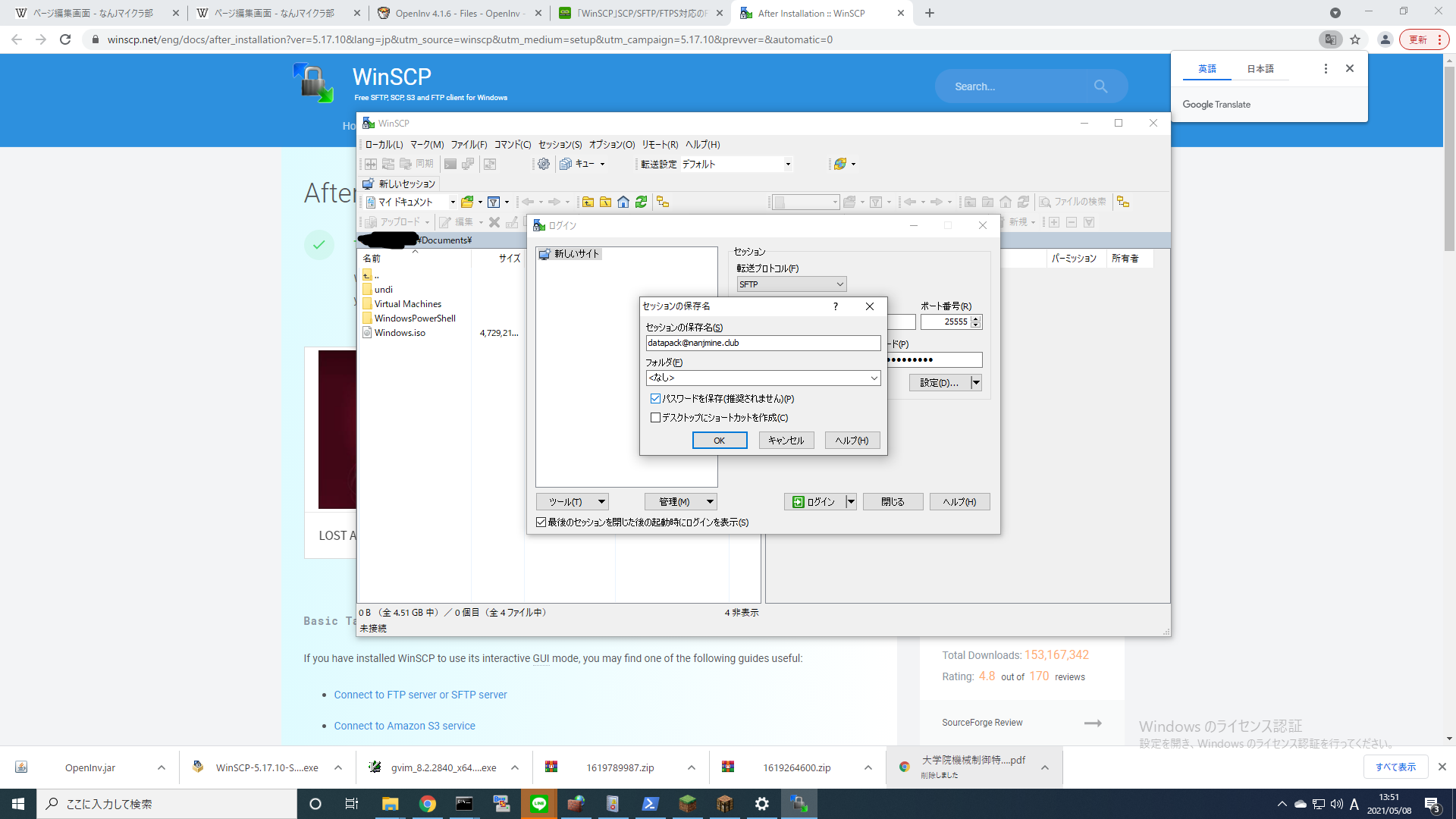Open the ツール(T) tools dropdown button
This screenshot has width=1456, height=819.
[573, 502]
